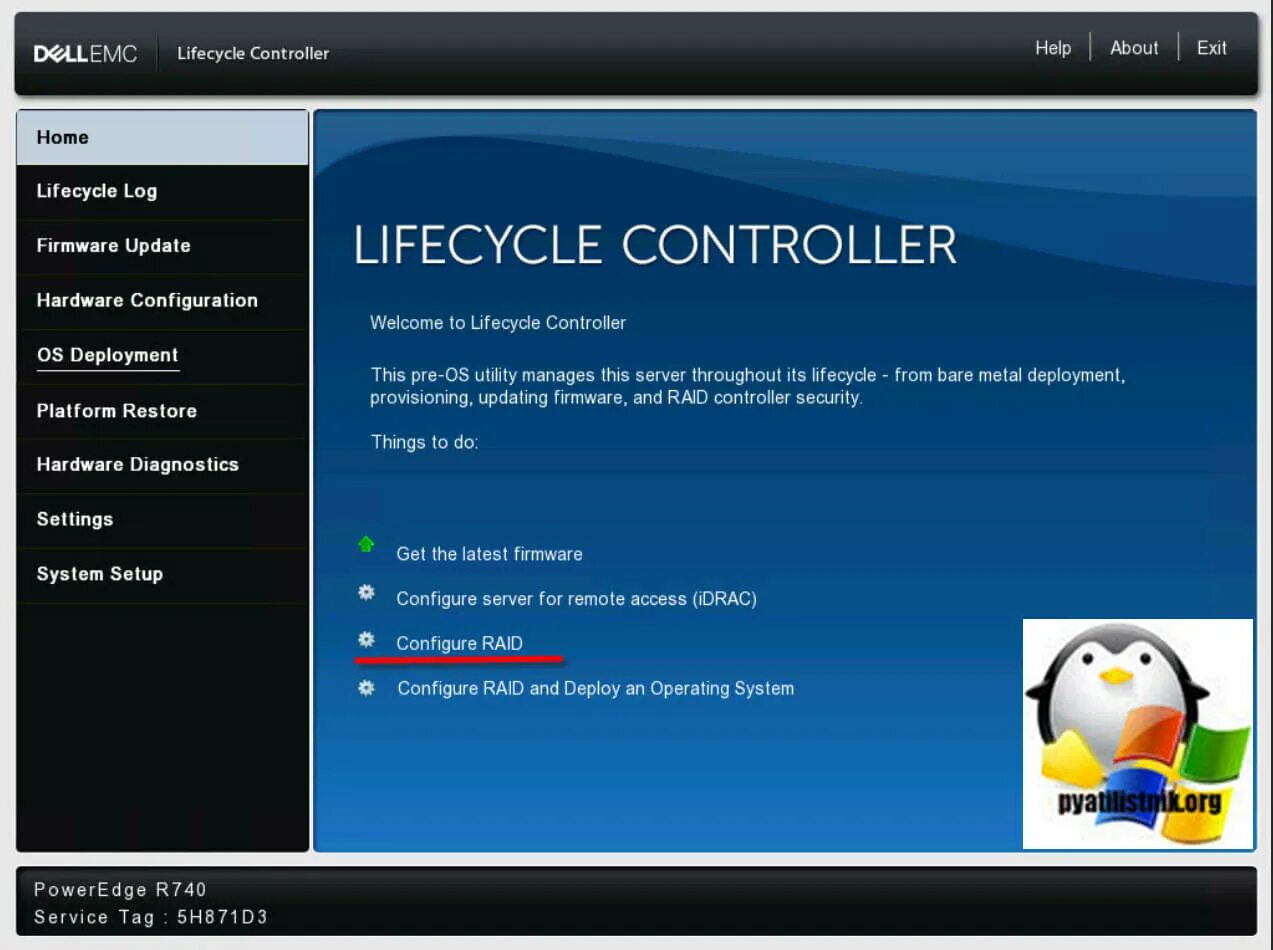1273x950 pixels.
Task: Click the Things to do: text
Action: coord(424,442)
